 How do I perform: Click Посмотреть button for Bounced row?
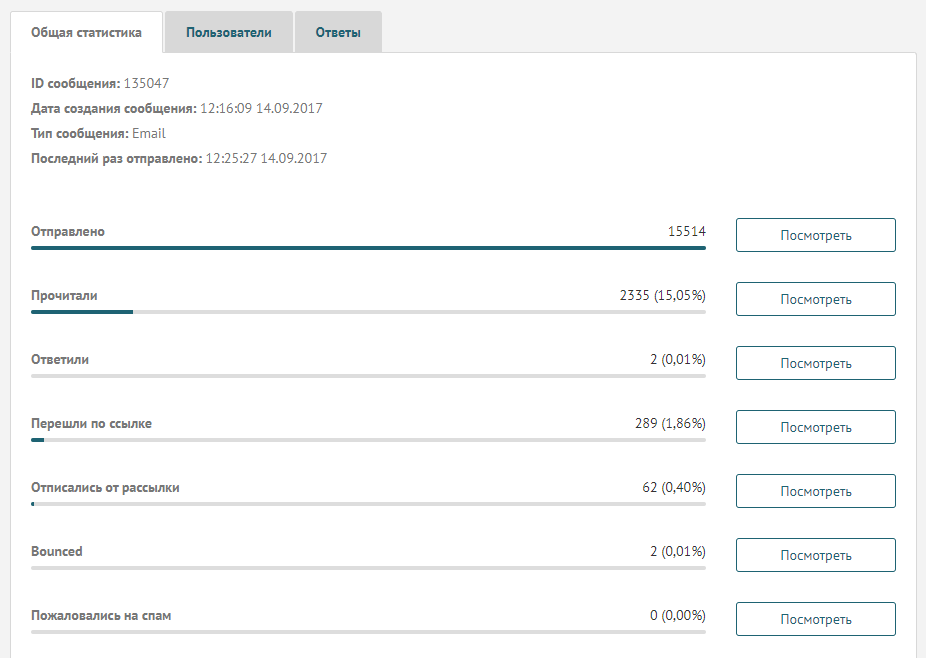[x=816, y=555]
